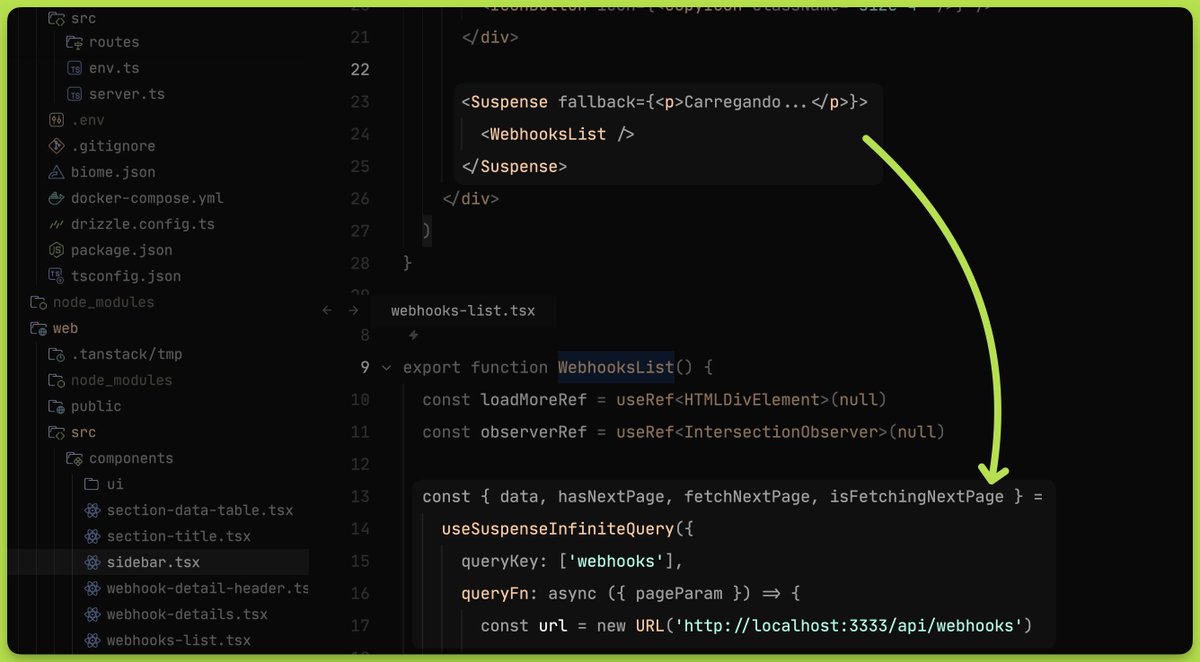Click the TypeScript icon beside server.ts
The width and height of the screenshot is (1200, 662).
pos(75,94)
